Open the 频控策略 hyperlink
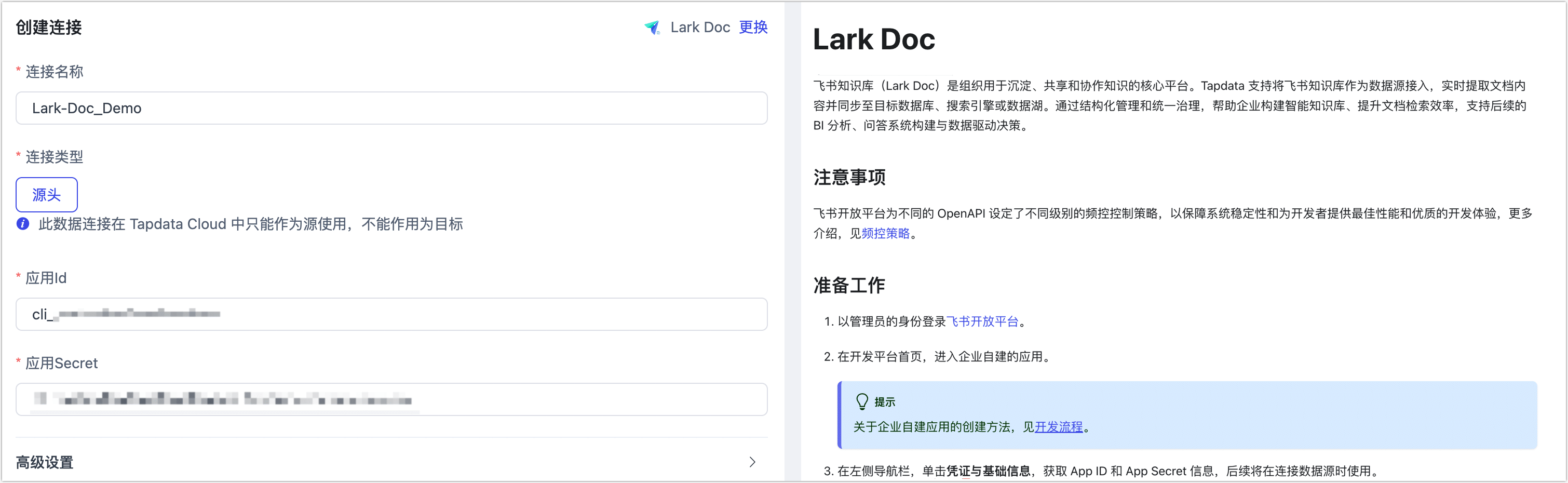 [x=886, y=233]
